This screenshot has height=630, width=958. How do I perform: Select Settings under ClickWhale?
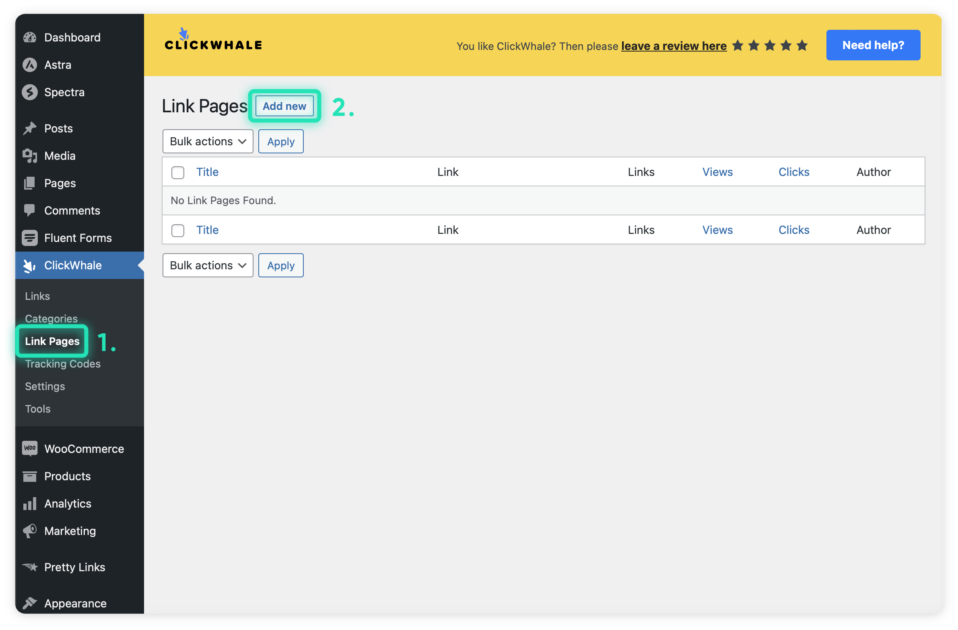[x=45, y=386]
